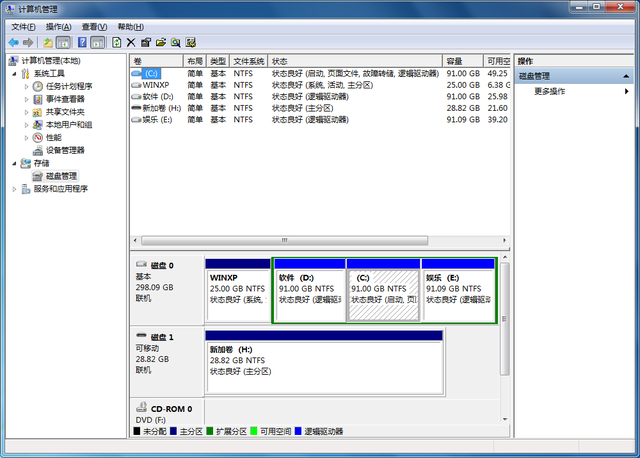Click the Forward arrow in the toolbar
Image resolution: width=640 pixels, height=458 pixels.
click(x=27, y=43)
